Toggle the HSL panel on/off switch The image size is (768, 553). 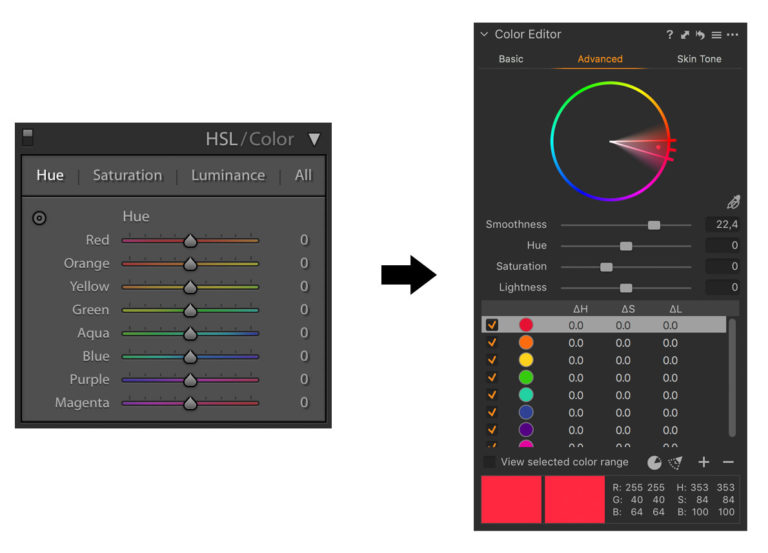(28, 137)
